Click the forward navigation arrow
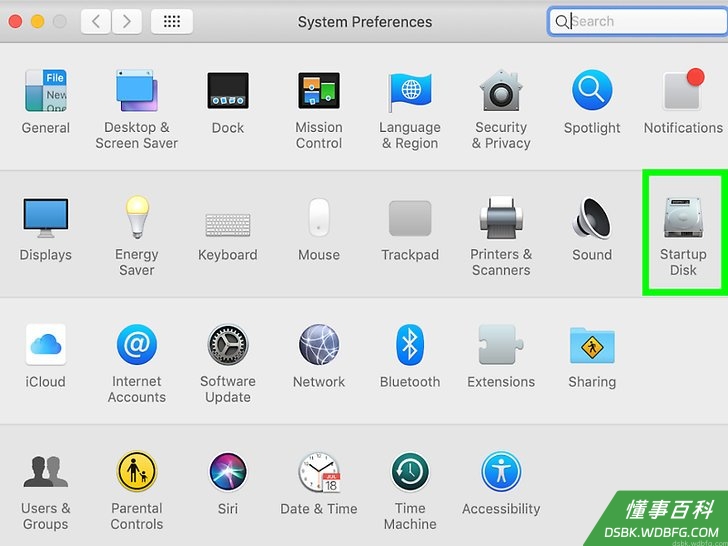 pos(127,21)
